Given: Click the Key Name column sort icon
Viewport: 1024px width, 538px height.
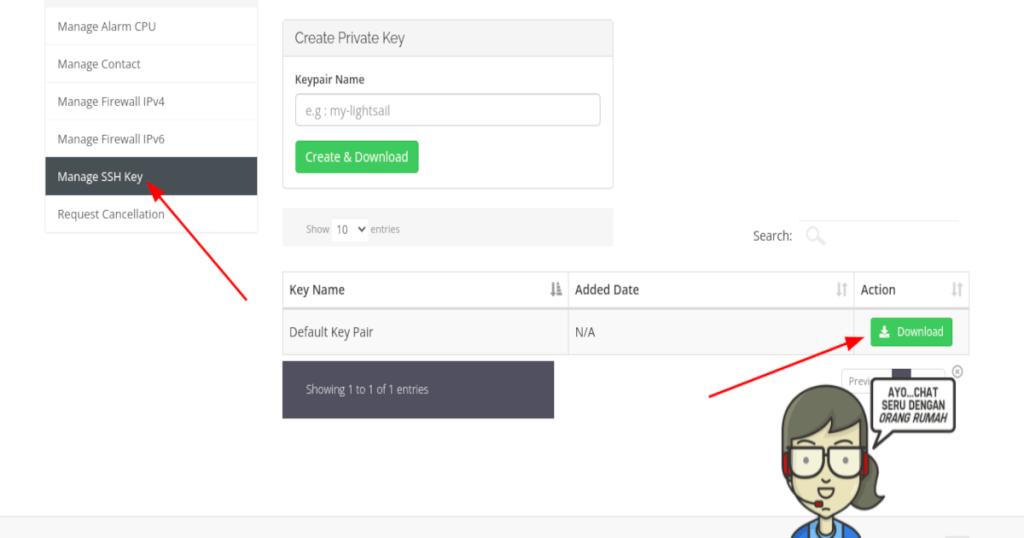Looking at the screenshot, I should point(556,290).
